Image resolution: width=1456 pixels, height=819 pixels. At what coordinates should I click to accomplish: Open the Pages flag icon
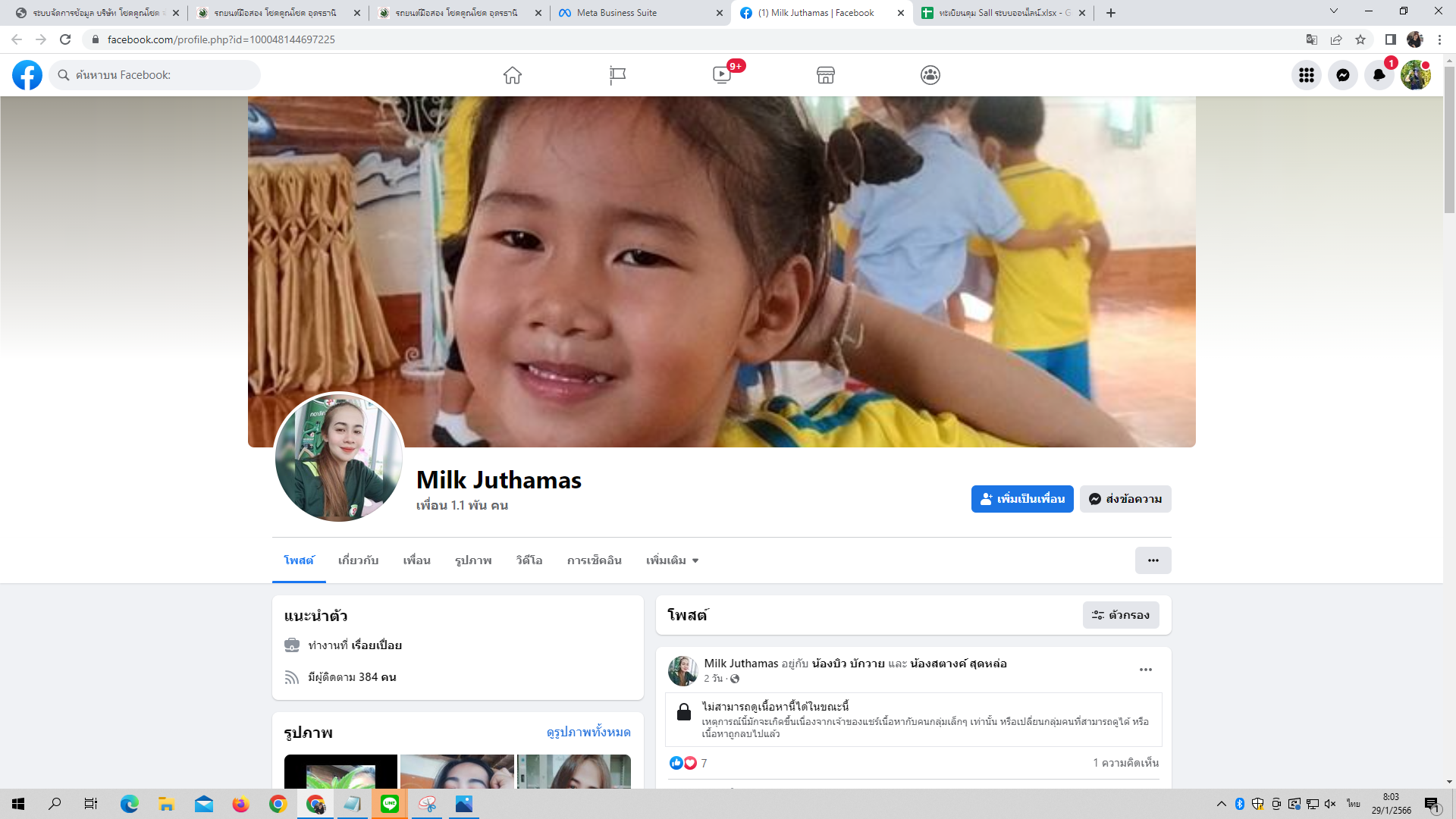click(x=617, y=75)
